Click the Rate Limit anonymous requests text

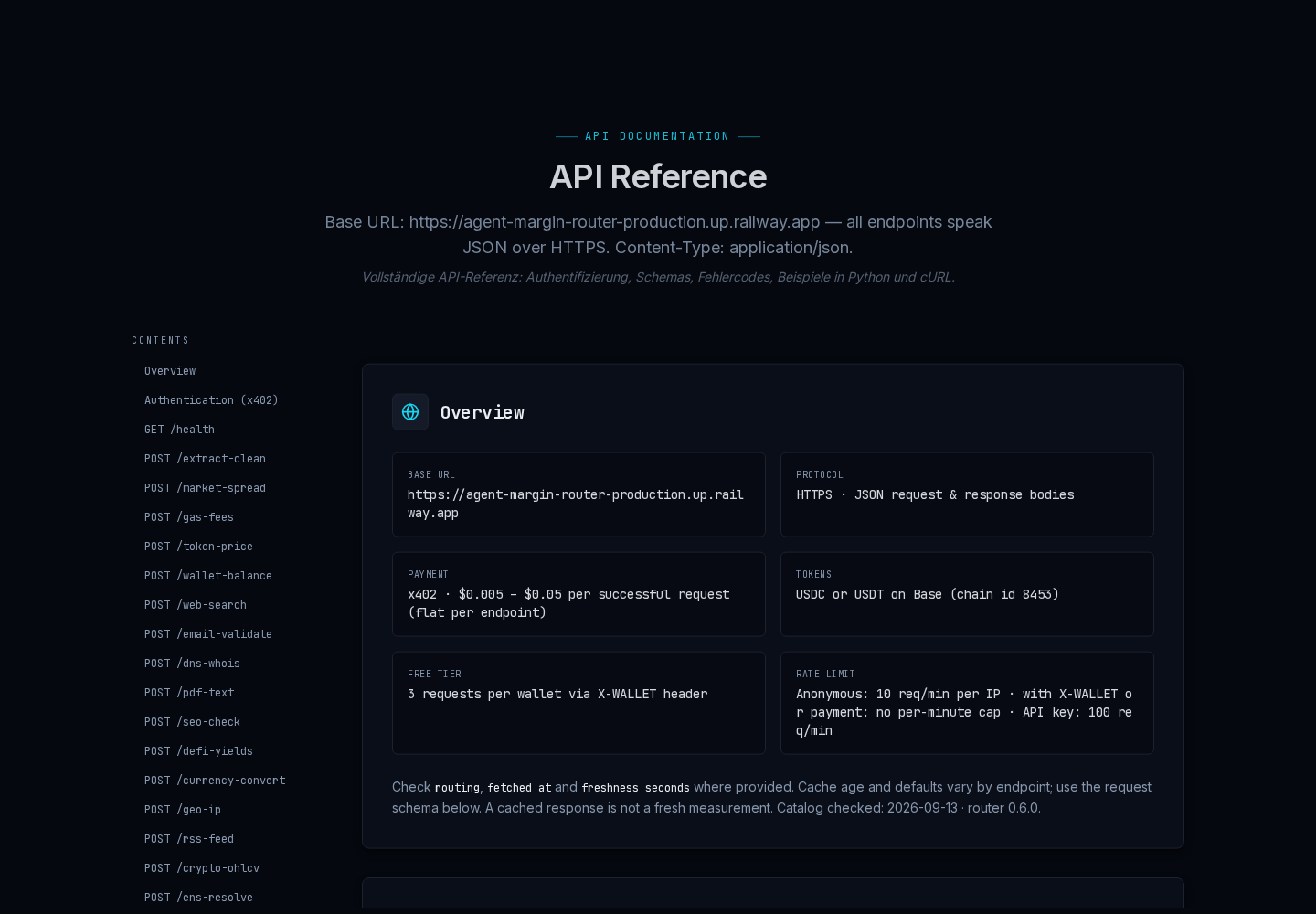click(x=964, y=712)
